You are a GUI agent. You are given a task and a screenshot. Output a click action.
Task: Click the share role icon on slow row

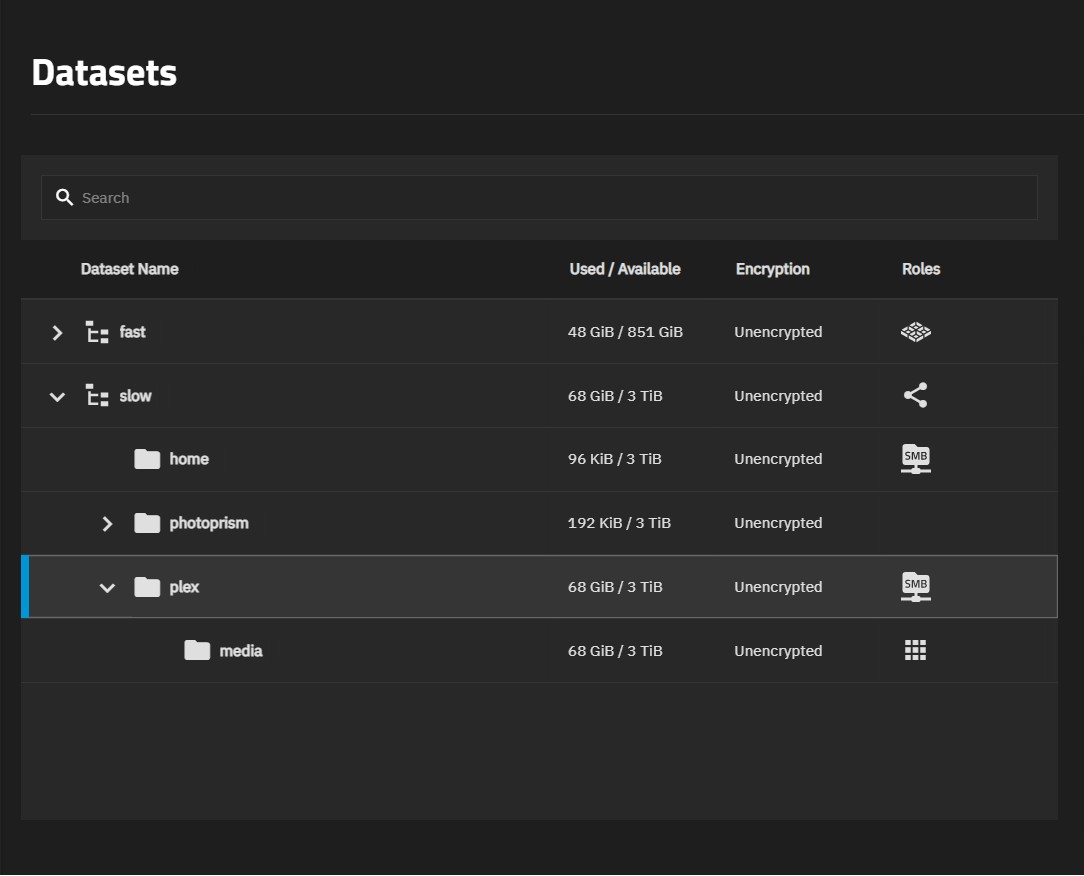point(915,396)
